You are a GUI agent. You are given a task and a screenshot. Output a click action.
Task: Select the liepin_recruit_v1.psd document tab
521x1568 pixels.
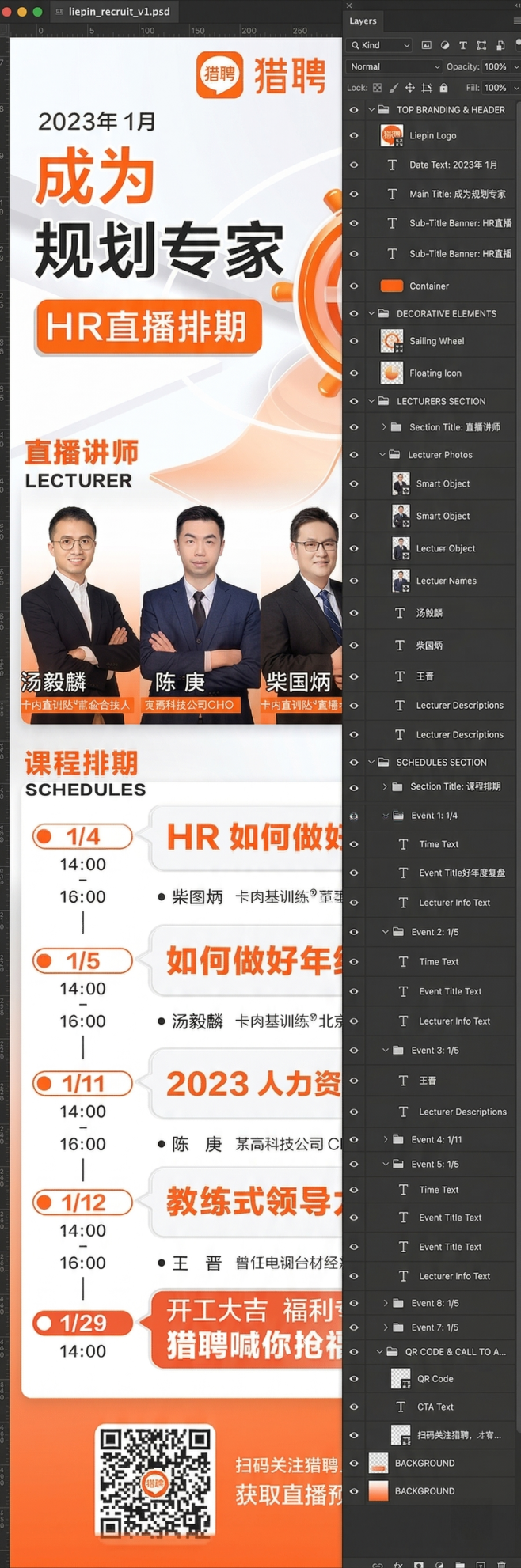tap(119, 12)
